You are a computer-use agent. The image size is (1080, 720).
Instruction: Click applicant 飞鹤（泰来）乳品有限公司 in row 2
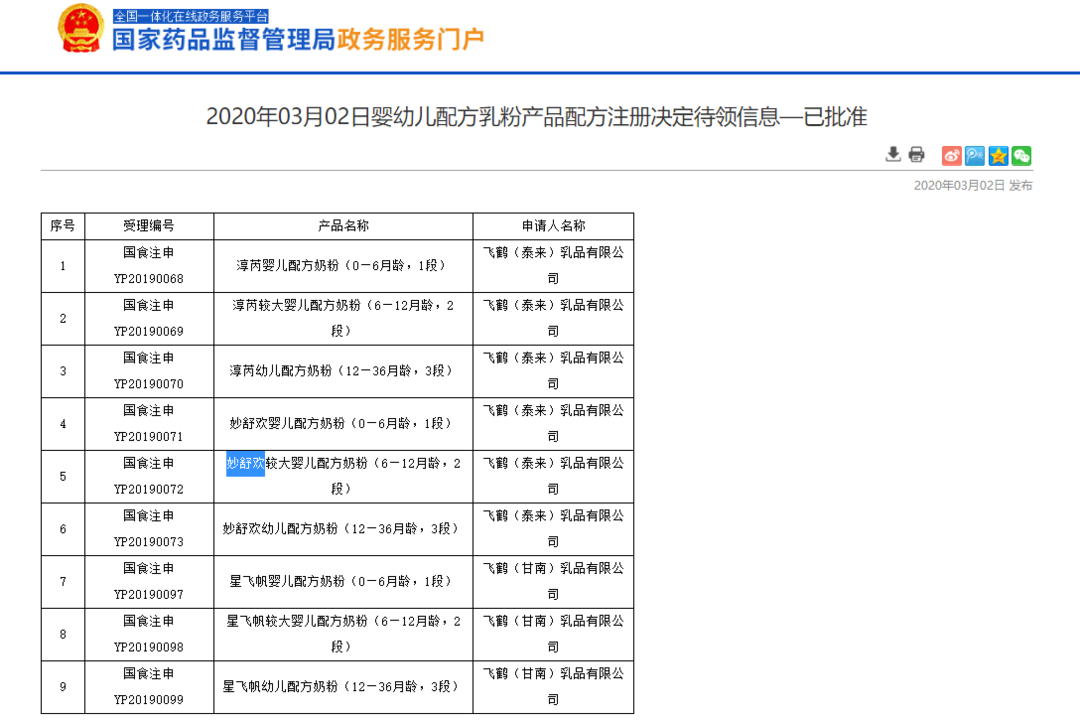click(553, 318)
